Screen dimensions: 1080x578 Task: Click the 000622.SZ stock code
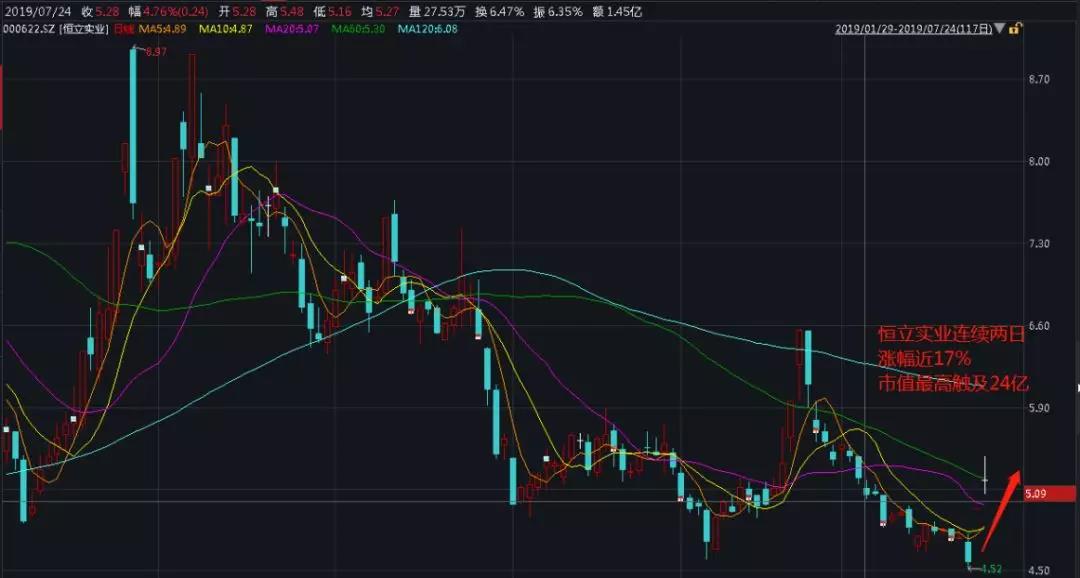29,29
